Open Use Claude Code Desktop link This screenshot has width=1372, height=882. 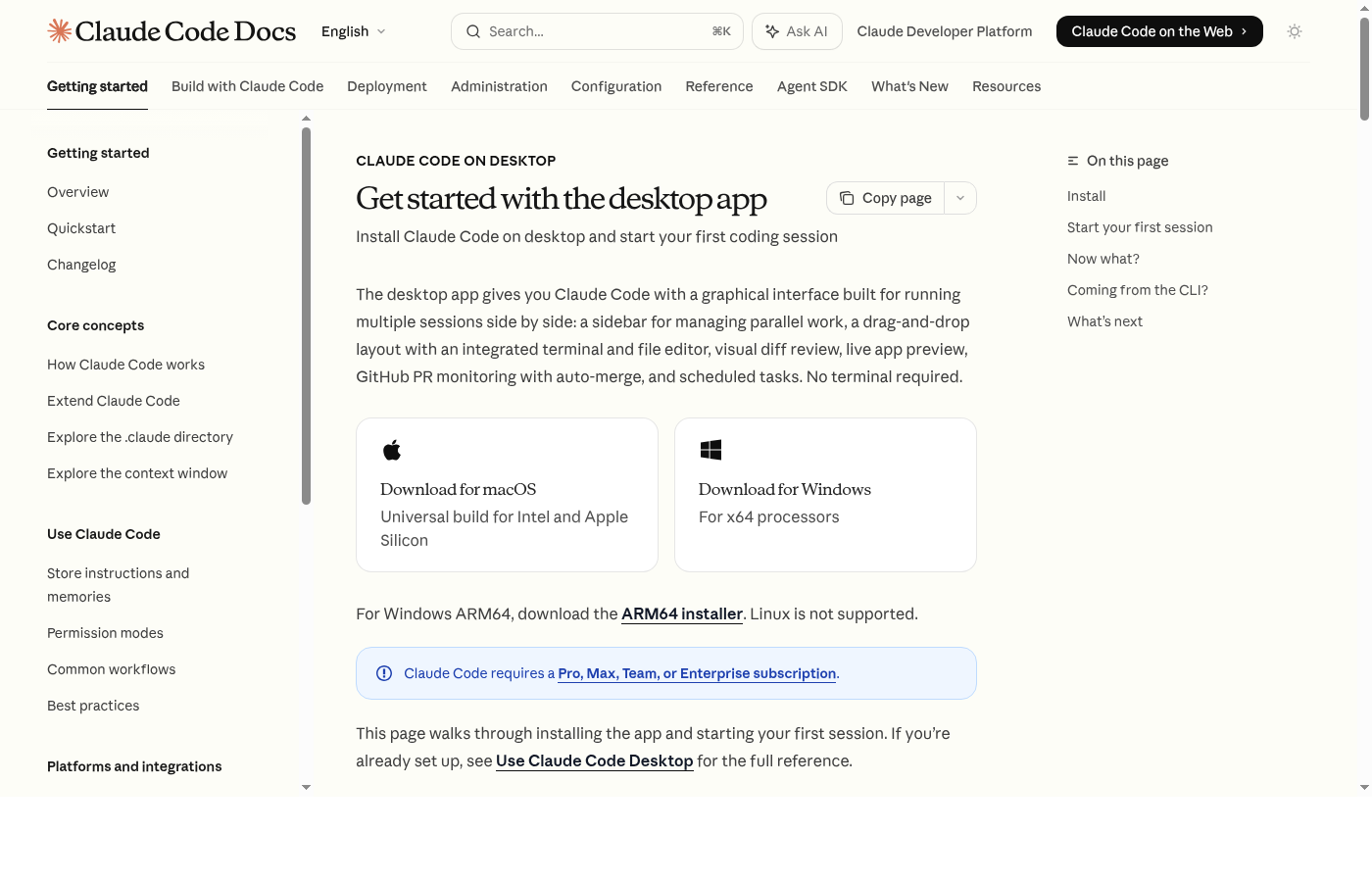pyautogui.click(x=594, y=760)
